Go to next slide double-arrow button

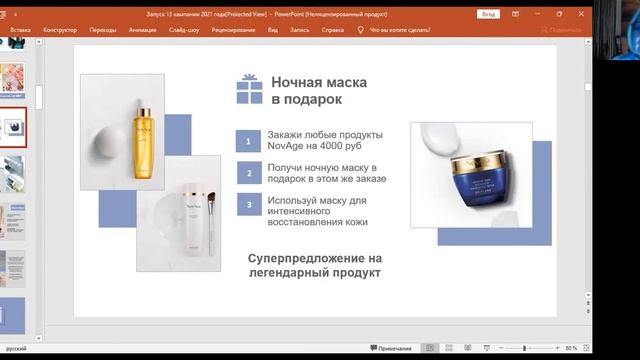[x=588, y=311]
